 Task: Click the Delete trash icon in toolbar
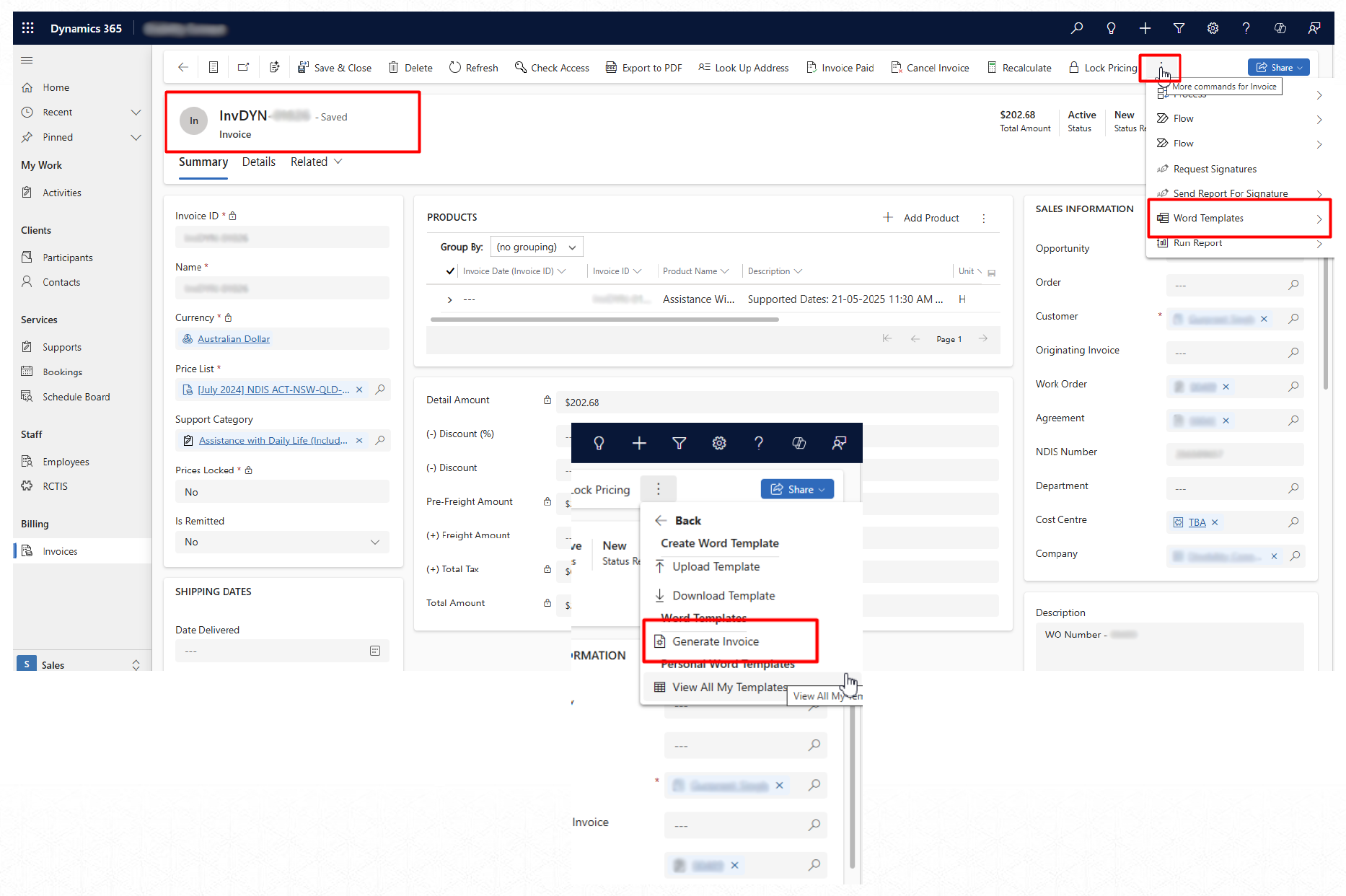click(394, 68)
